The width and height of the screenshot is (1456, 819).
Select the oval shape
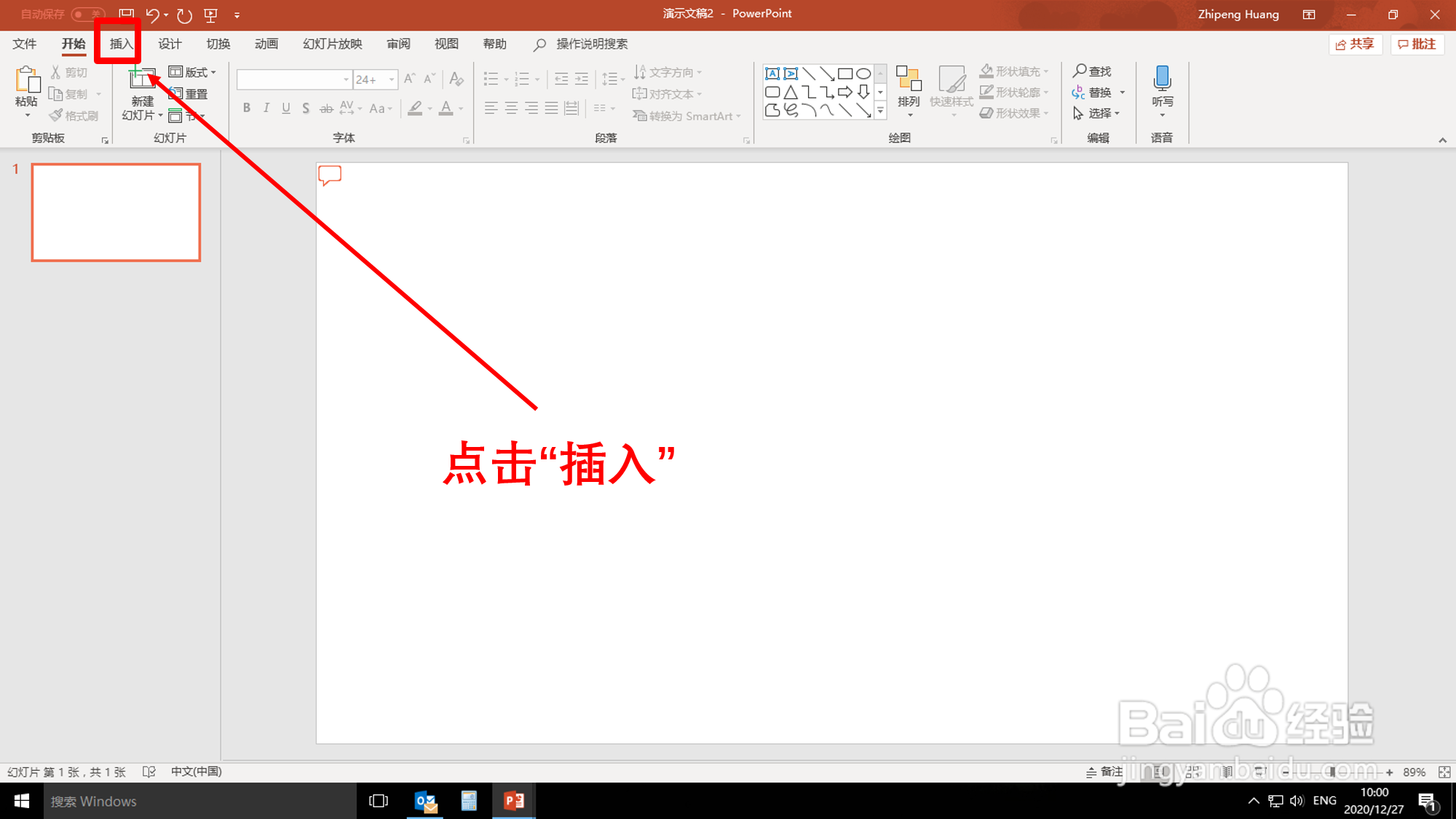click(x=863, y=74)
